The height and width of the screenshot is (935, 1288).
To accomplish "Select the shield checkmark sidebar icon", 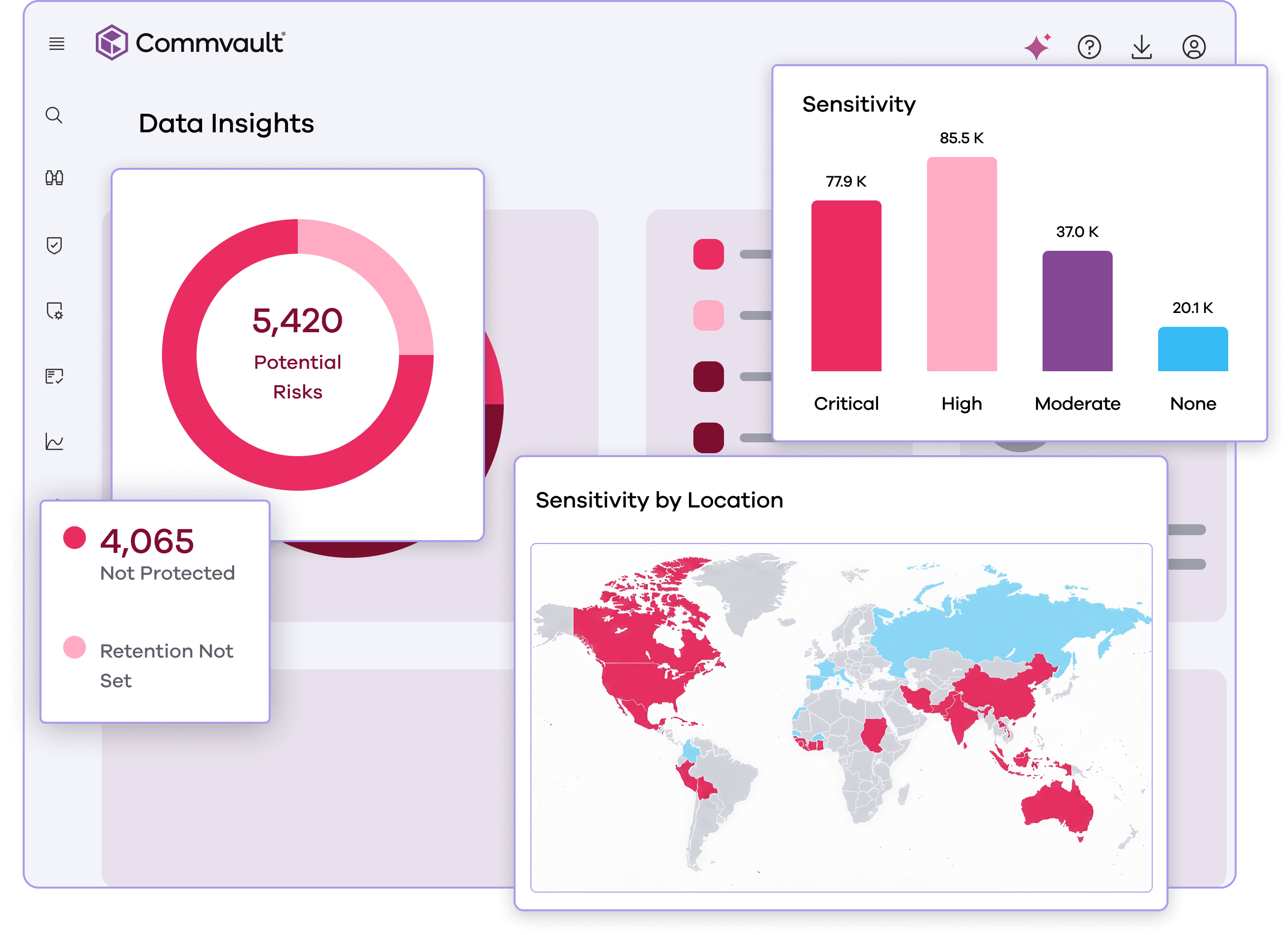I will (54, 246).
